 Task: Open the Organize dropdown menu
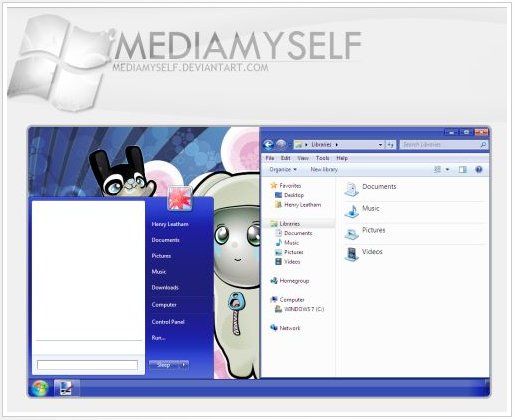coord(283,170)
